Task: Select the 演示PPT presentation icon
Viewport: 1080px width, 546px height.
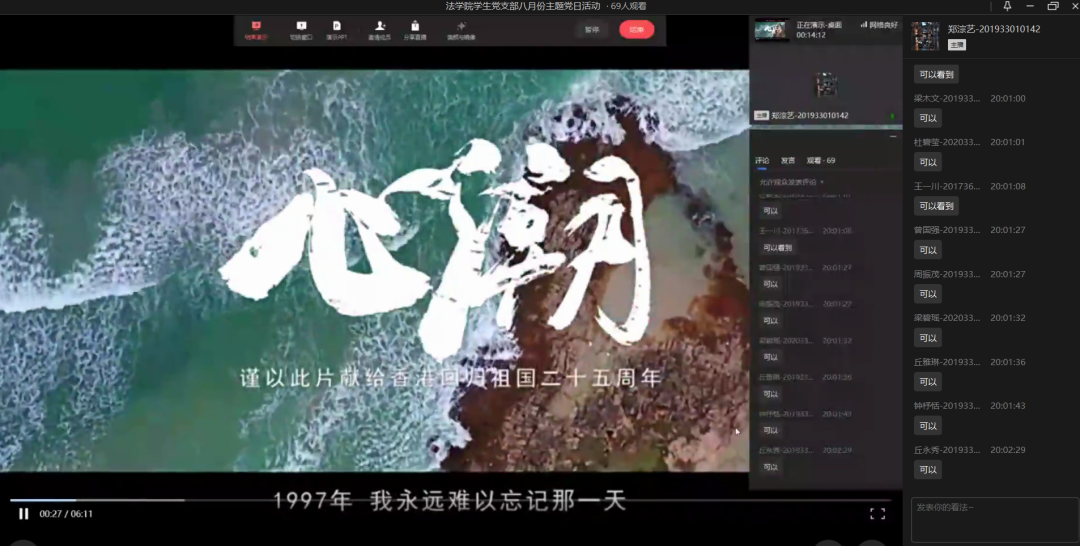Action: click(336, 26)
